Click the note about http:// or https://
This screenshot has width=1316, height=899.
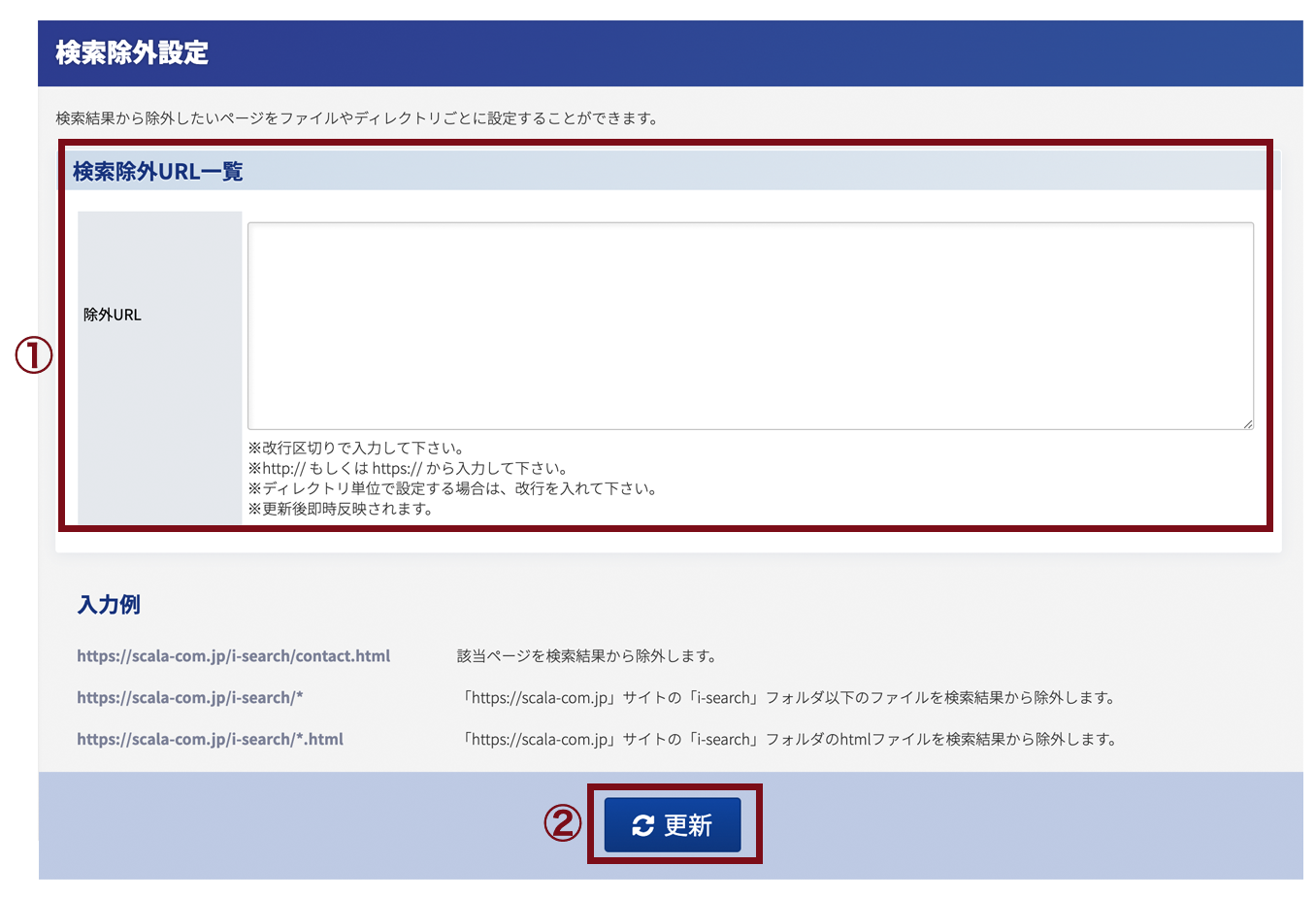point(409,469)
